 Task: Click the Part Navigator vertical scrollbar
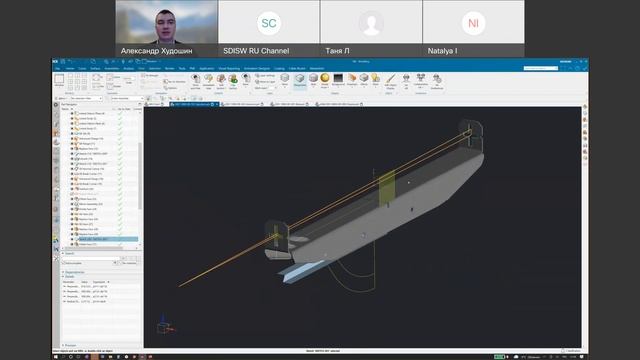140,176
